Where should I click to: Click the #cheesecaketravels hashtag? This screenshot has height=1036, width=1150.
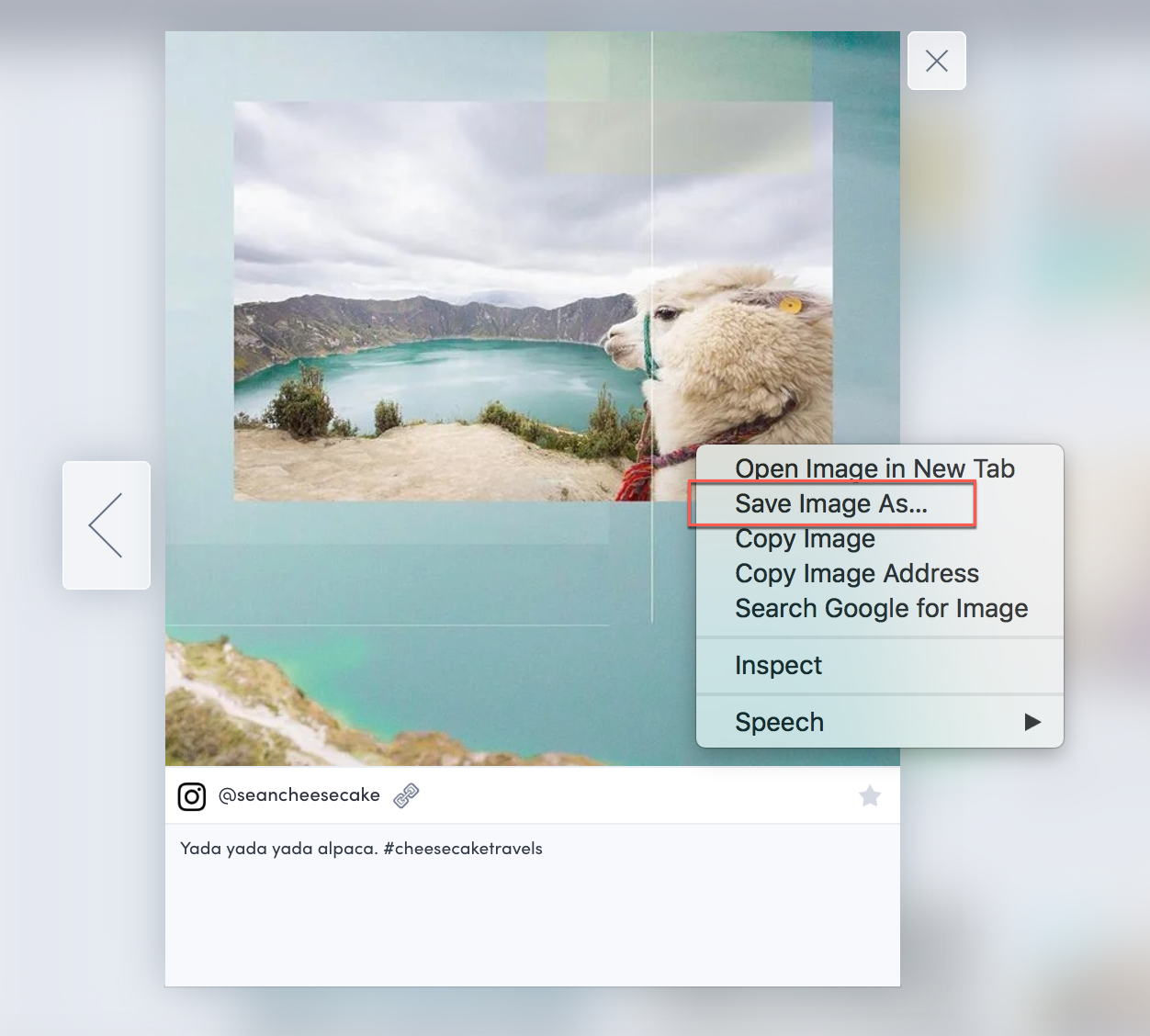pos(463,849)
